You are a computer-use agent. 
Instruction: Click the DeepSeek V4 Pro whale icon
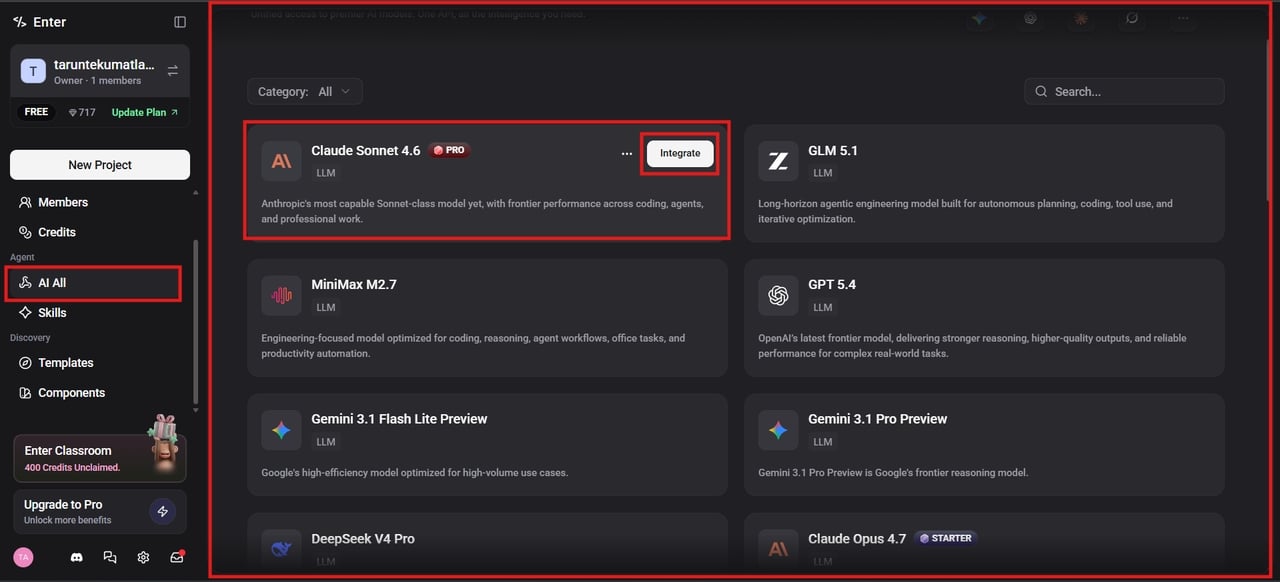tap(281, 548)
